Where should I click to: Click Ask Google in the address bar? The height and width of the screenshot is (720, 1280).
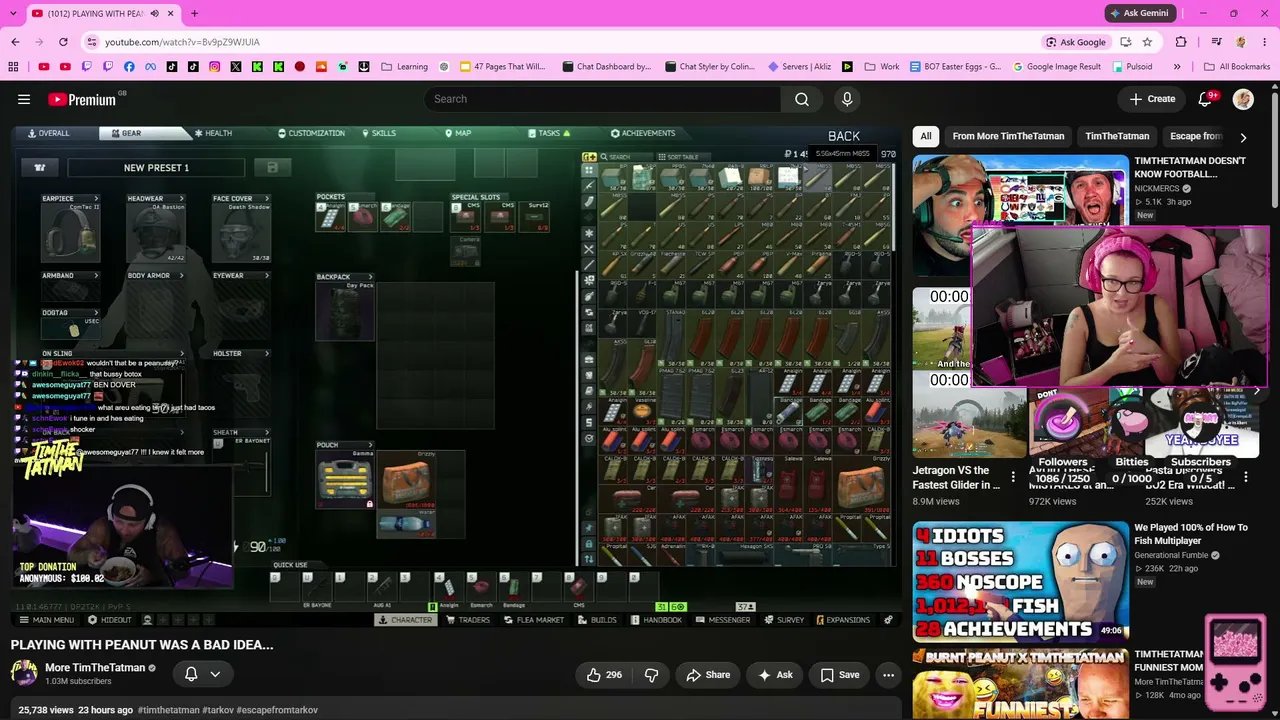(x=1075, y=42)
